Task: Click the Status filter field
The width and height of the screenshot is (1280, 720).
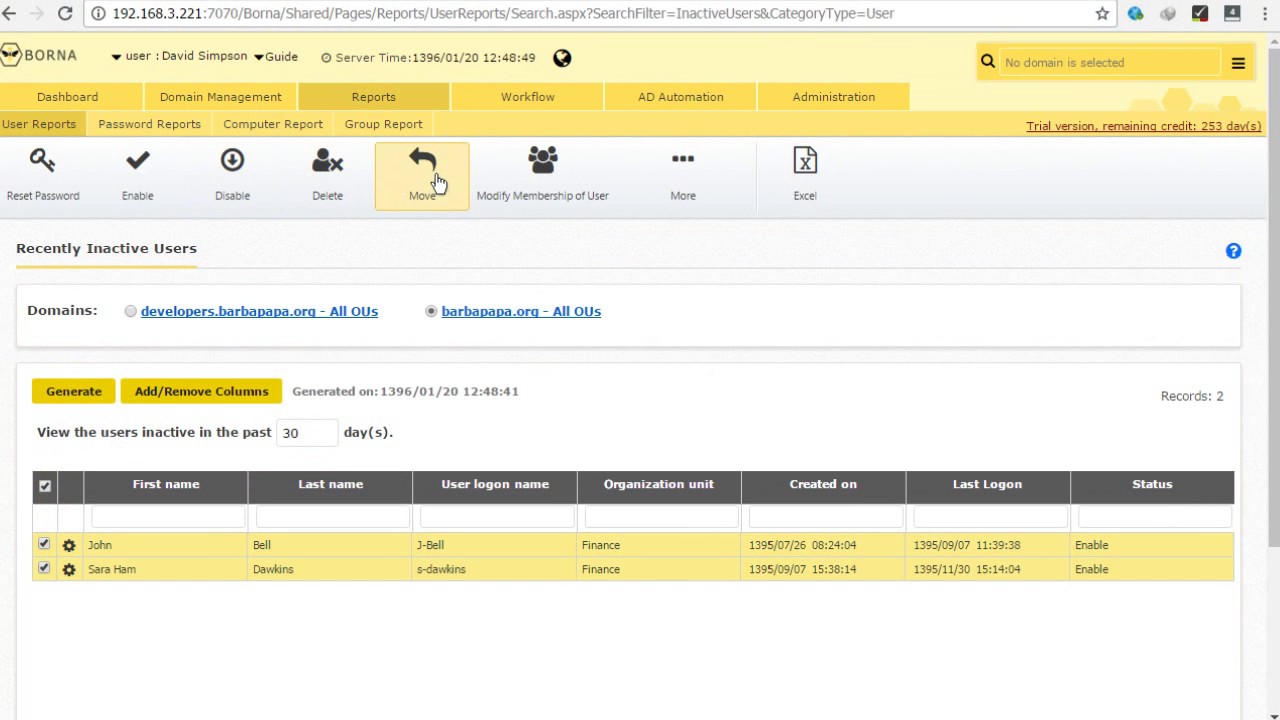Action: [x=1154, y=517]
